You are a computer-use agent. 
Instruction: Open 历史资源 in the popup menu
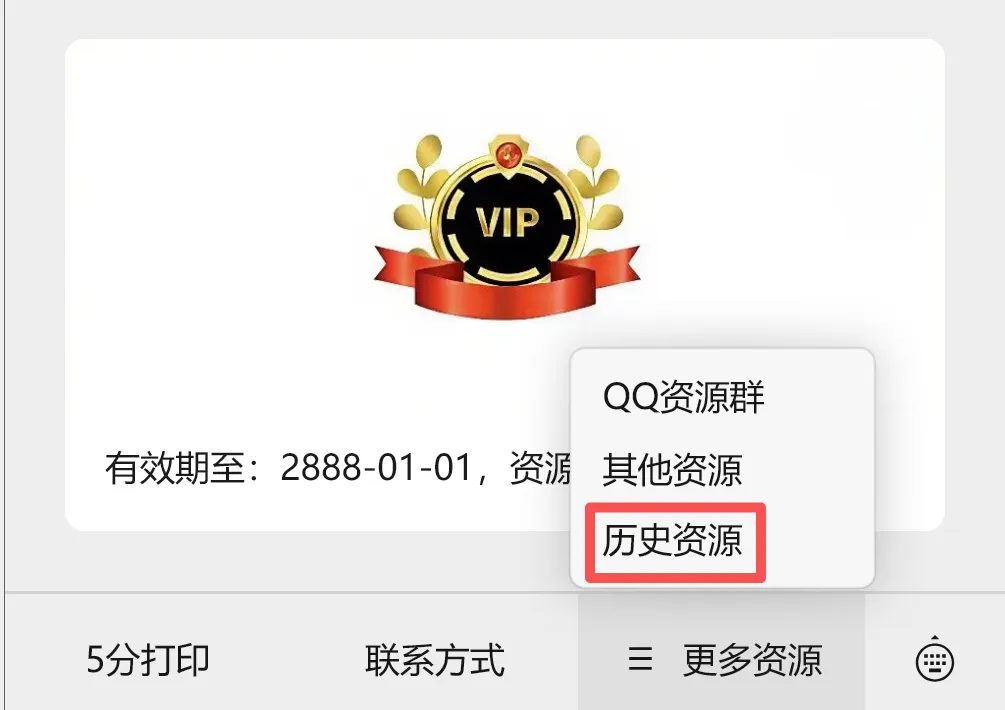(672, 540)
